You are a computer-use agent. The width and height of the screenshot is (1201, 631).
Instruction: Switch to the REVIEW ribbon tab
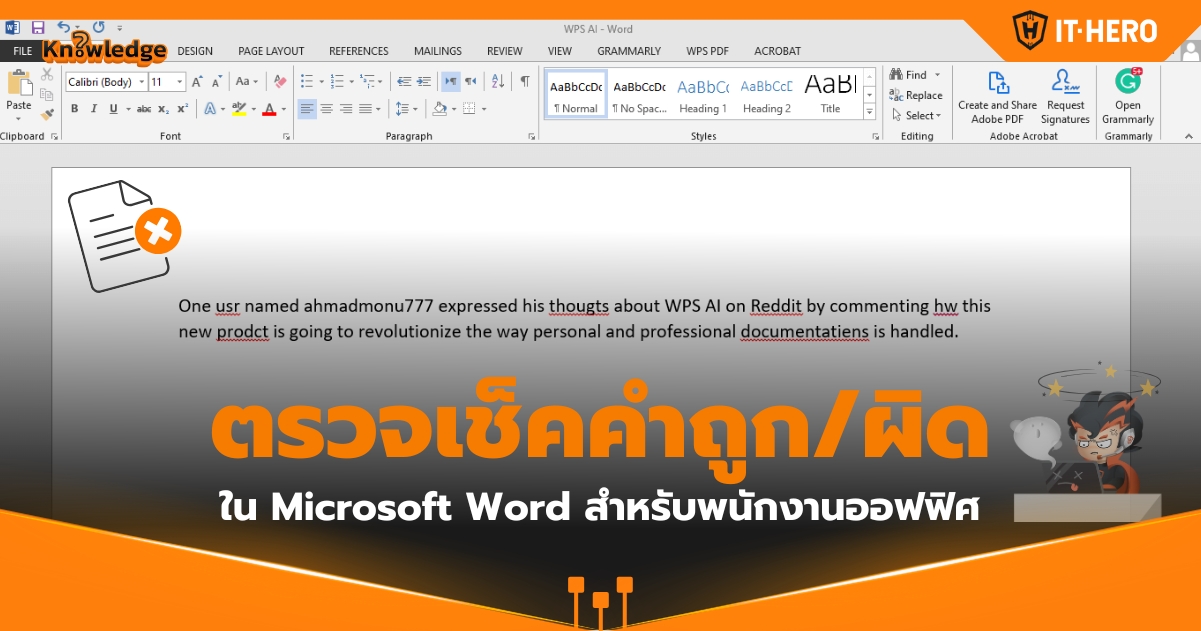point(505,51)
